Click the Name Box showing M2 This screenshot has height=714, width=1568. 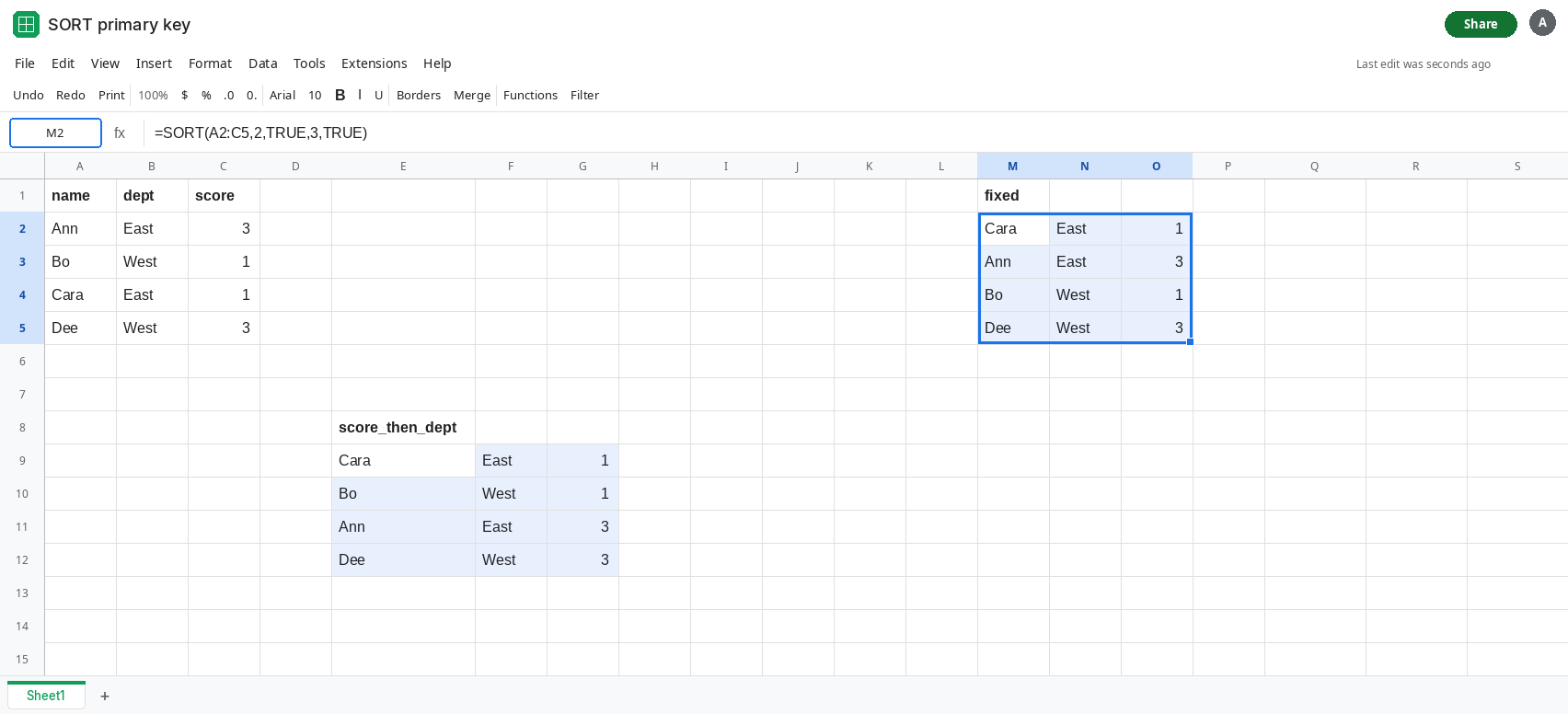[55, 132]
